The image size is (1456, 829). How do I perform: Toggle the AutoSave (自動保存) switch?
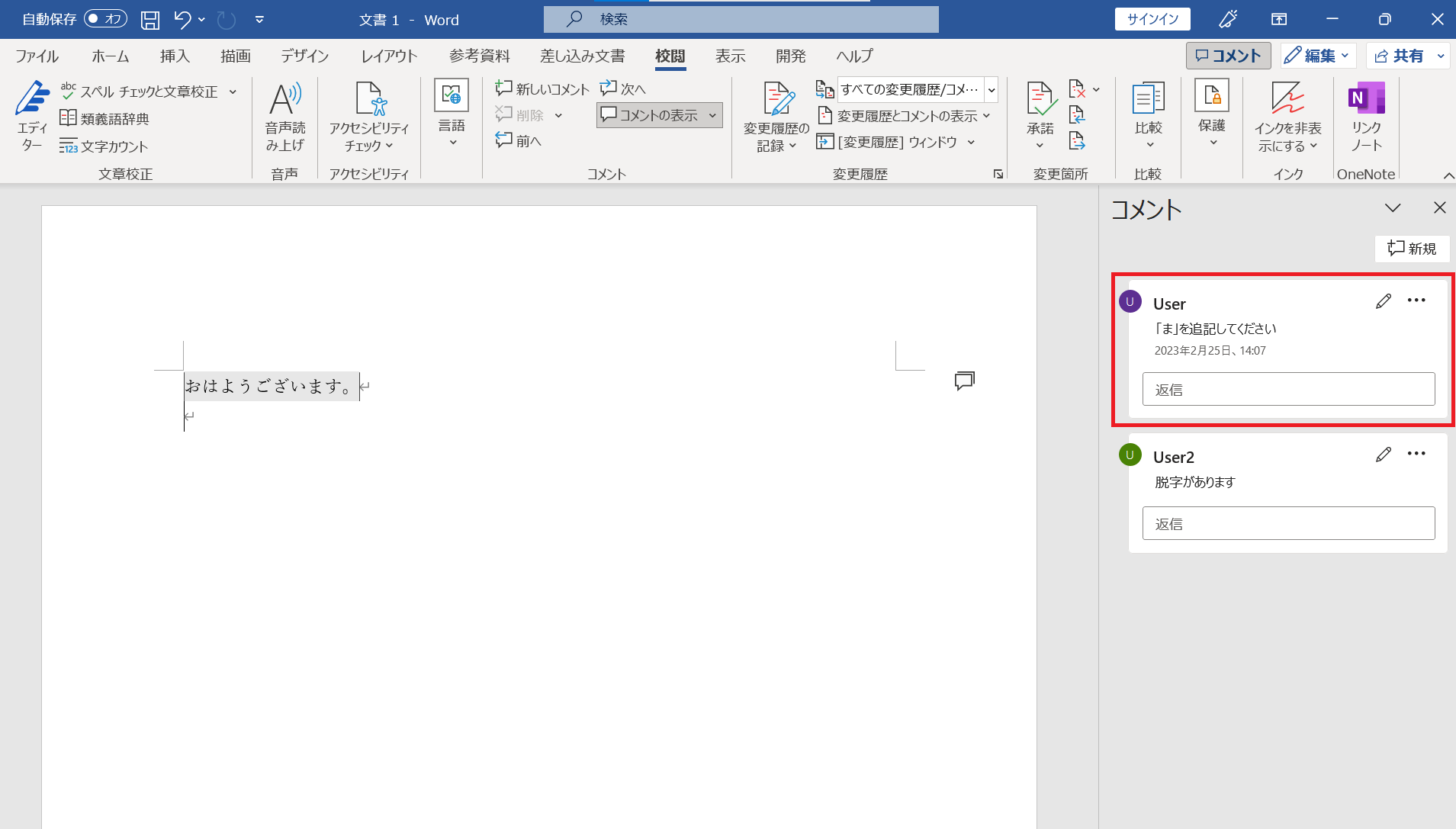point(105,19)
